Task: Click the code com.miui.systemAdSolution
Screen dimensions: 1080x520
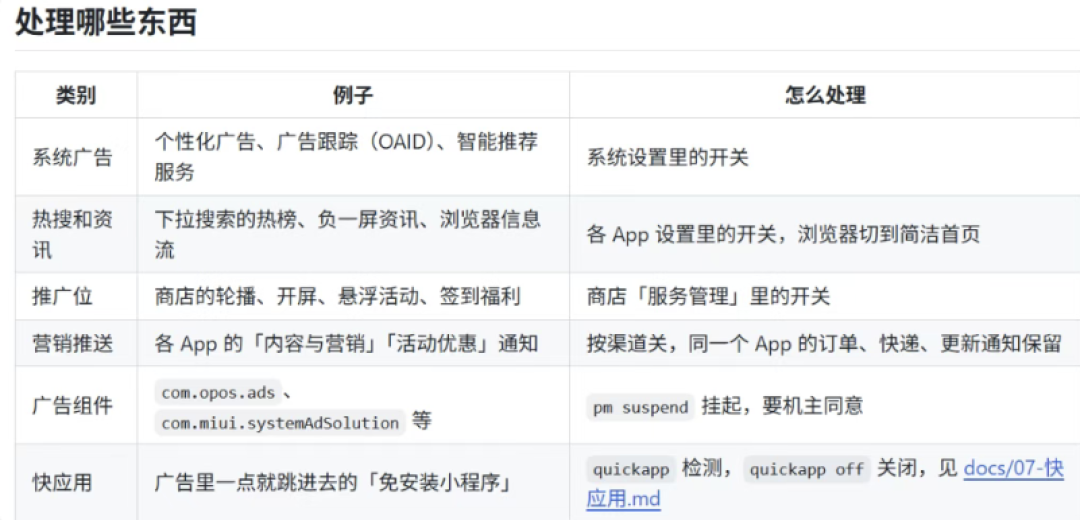Action: [280, 422]
